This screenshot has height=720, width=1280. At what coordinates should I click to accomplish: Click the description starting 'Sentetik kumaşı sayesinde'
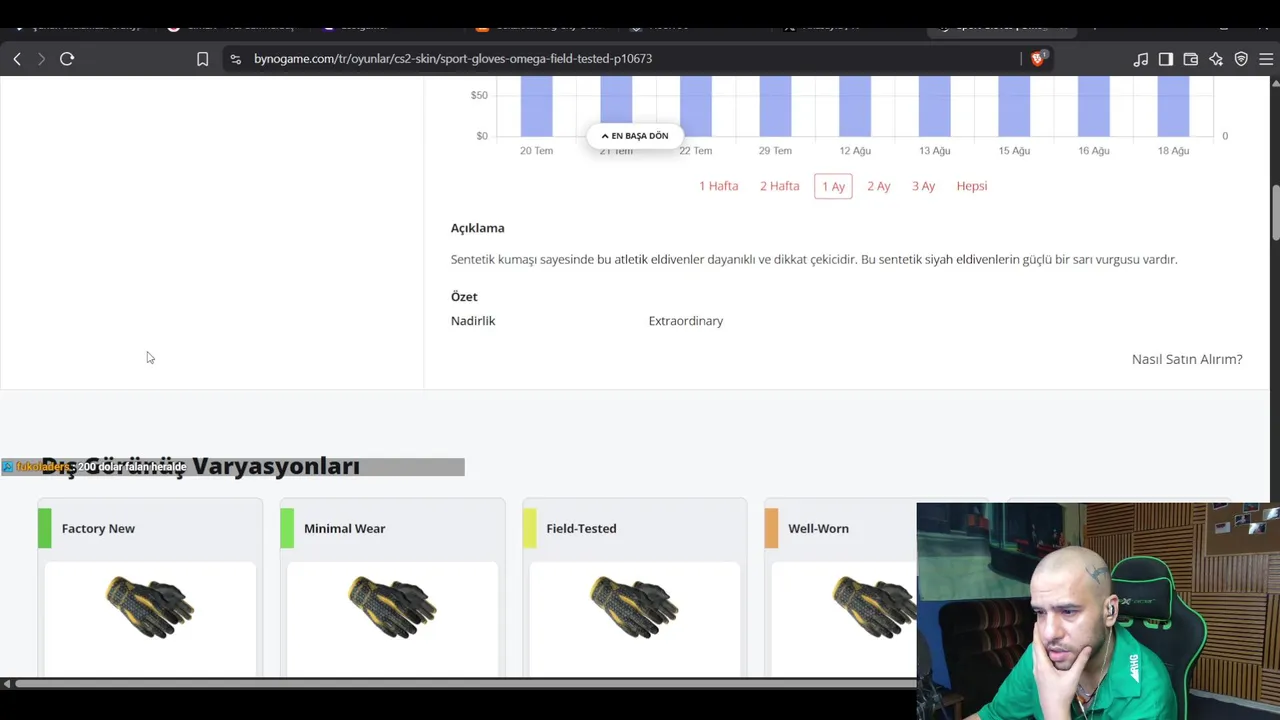point(814,260)
